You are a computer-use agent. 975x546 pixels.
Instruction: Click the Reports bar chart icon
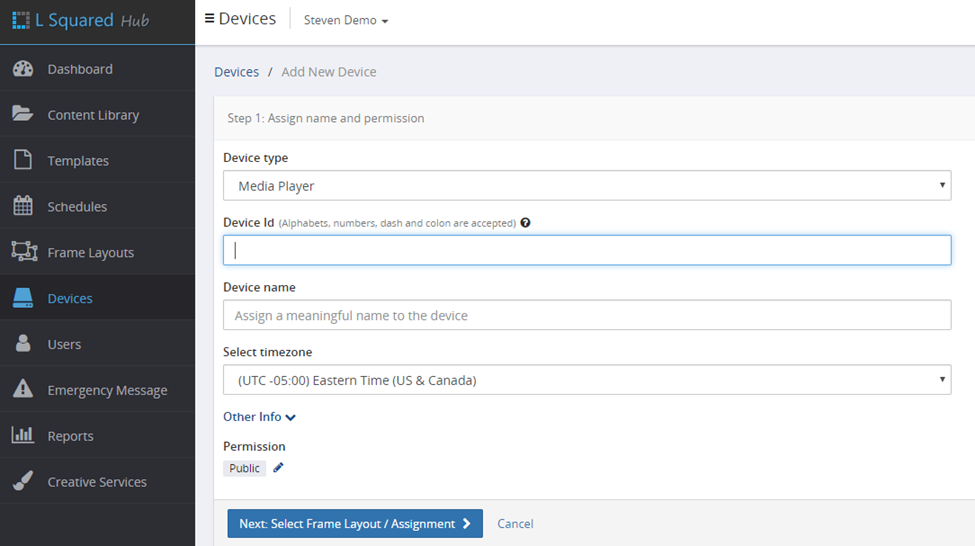click(22, 436)
